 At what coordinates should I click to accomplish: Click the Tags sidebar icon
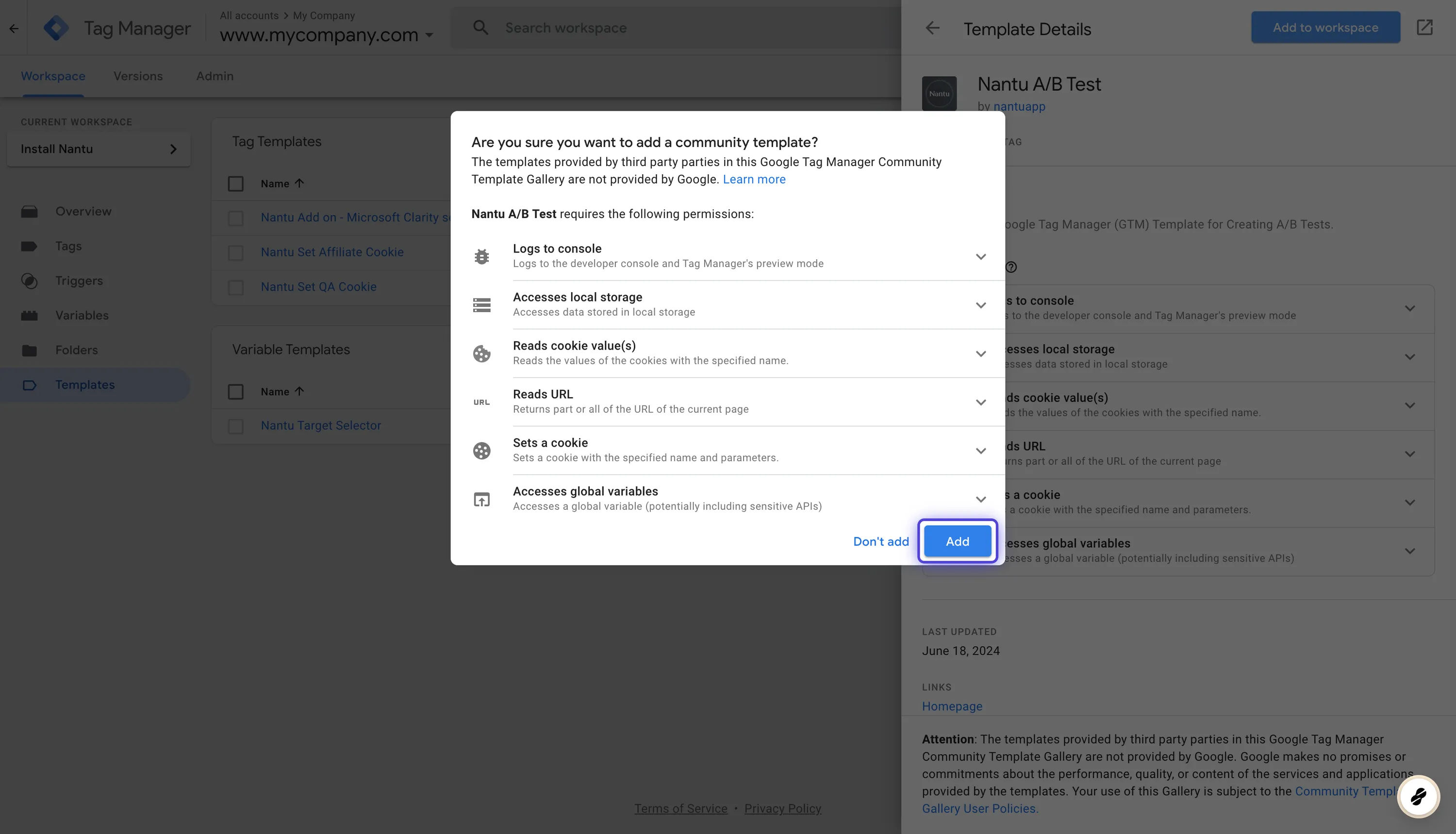point(29,246)
